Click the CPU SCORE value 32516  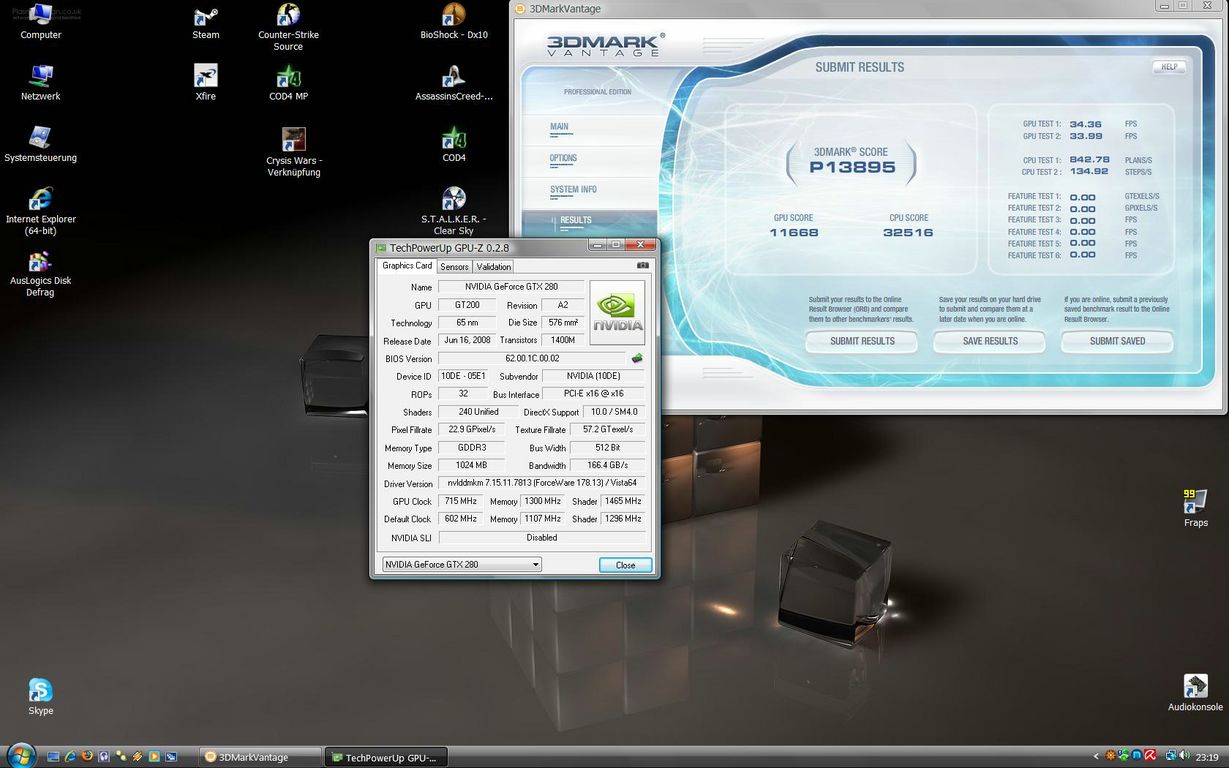[908, 232]
